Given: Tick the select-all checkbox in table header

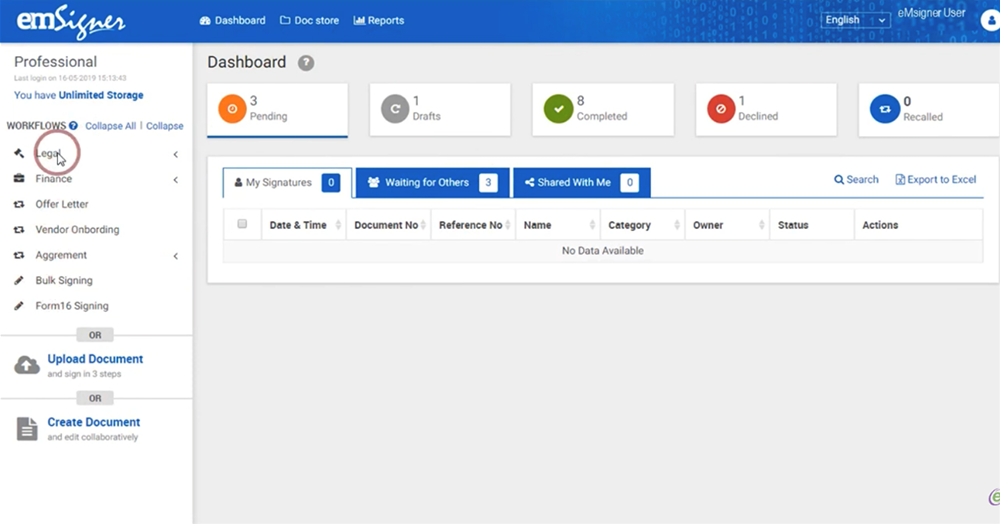Looking at the screenshot, I should click(x=242, y=224).
